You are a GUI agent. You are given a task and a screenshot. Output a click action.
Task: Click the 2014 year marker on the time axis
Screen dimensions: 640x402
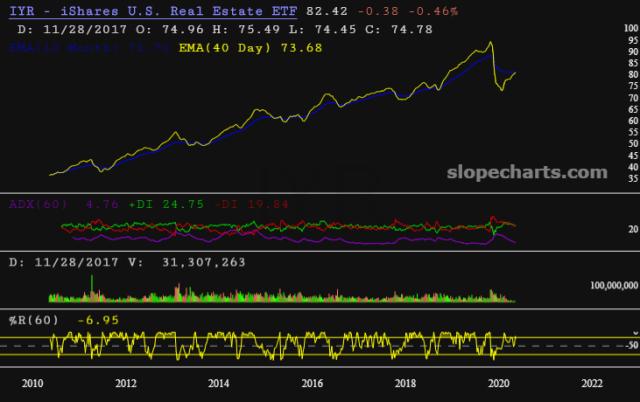pos(218,383)
